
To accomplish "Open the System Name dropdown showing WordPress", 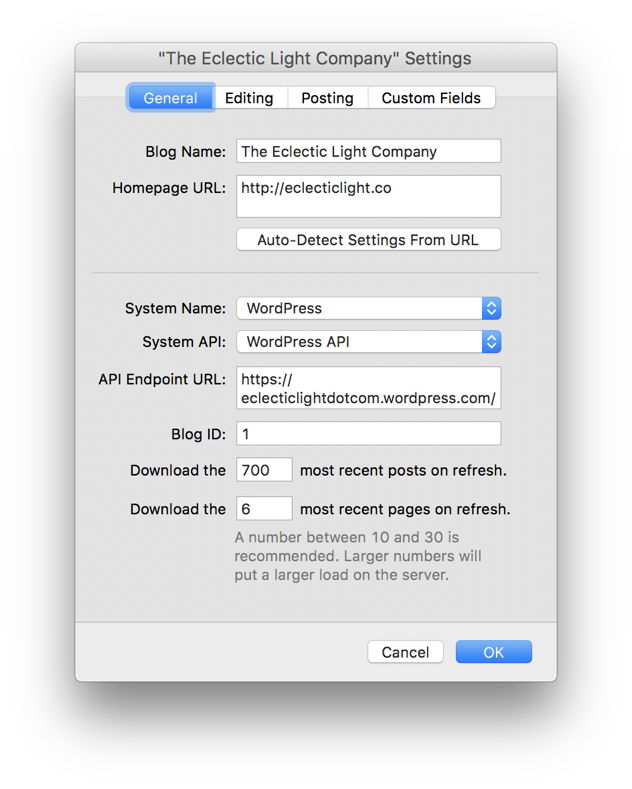I will pos(358,308).
